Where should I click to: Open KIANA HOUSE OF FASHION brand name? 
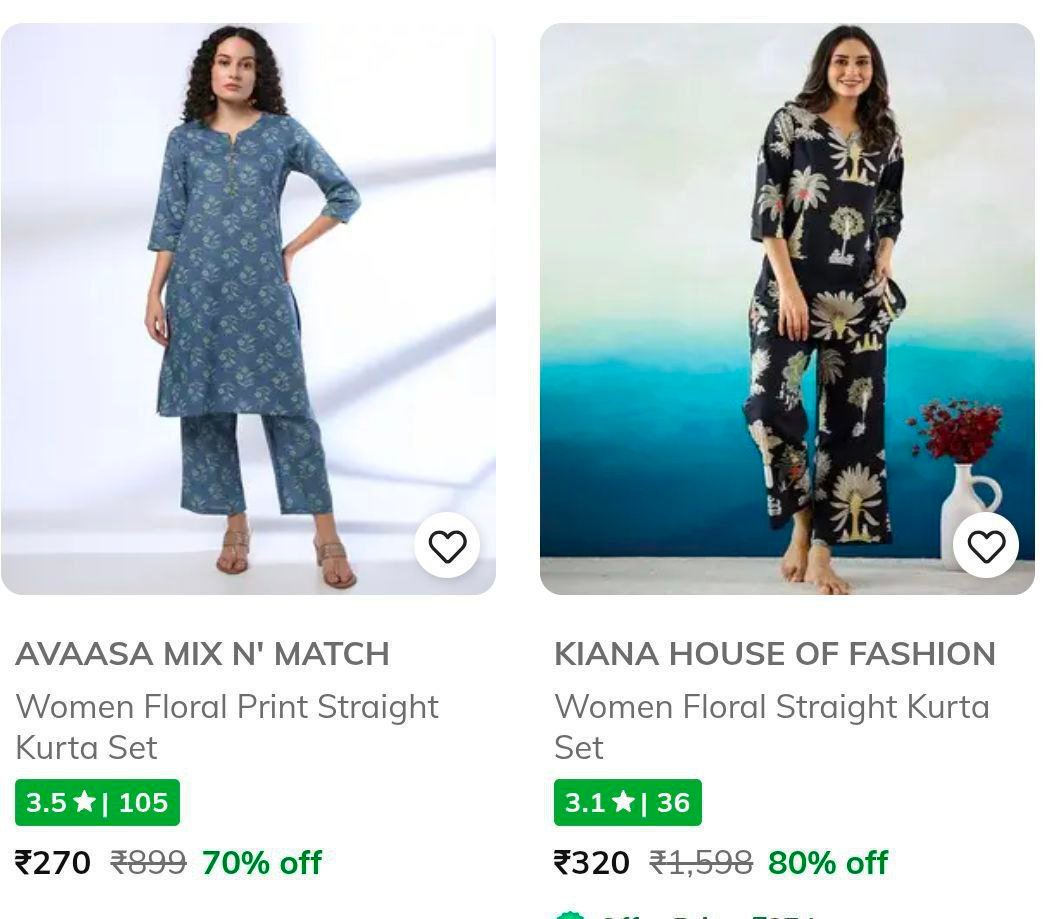[x=774, y=654]
